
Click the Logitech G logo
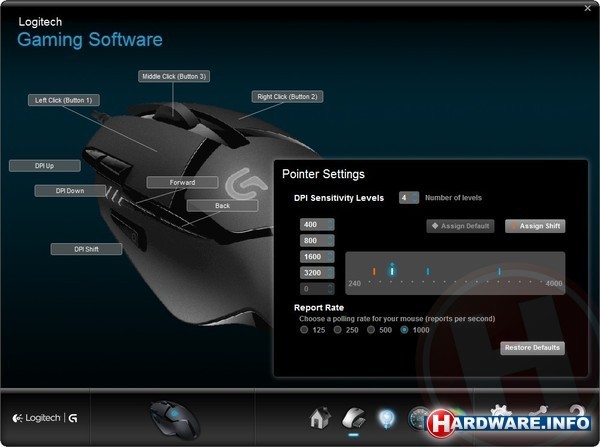(45, 418)
